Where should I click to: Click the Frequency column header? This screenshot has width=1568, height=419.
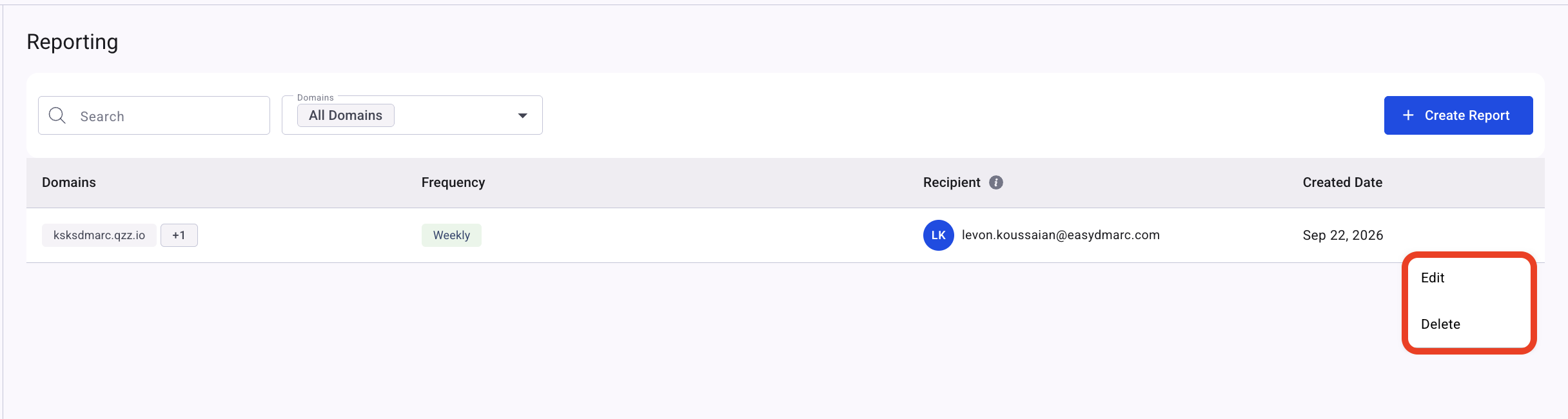(x=453, y=182)
